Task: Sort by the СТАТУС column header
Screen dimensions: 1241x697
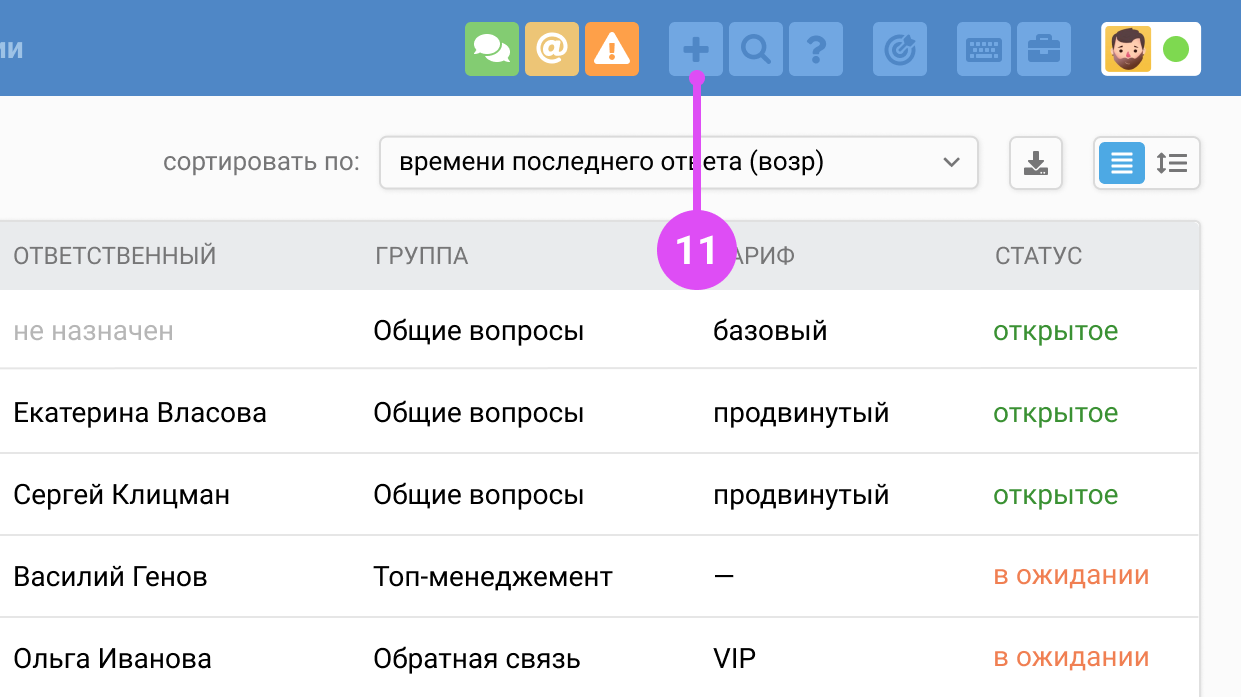Action: (x=1038, y=256)
